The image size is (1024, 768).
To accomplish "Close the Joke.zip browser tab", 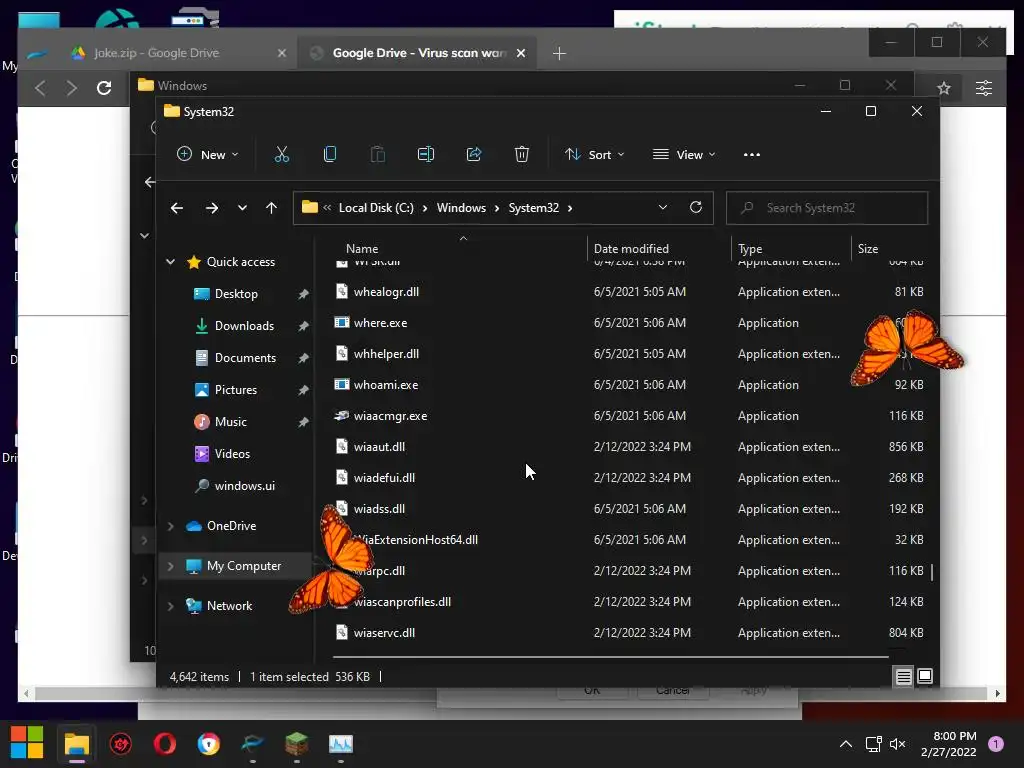I will [x=281, y=54].
